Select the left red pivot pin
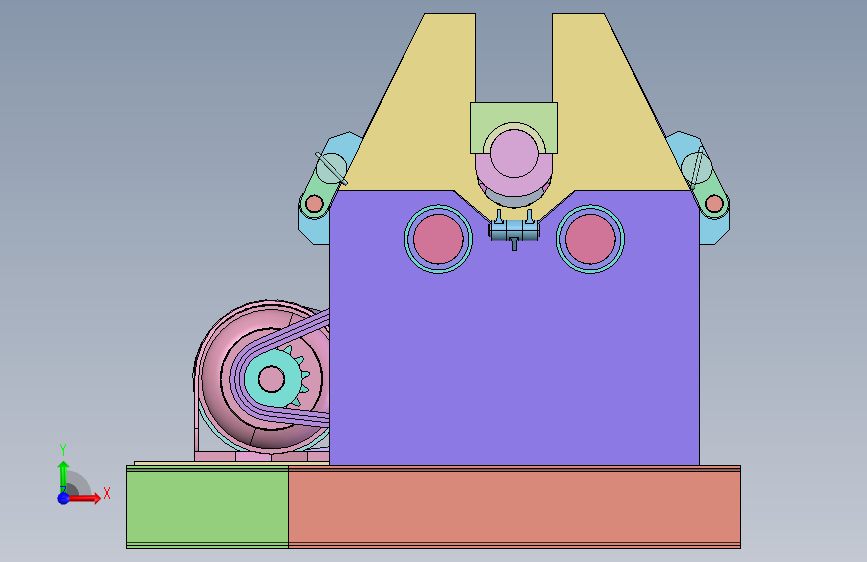This screenshot has height=562, width=867. click(x=314, y=204)
